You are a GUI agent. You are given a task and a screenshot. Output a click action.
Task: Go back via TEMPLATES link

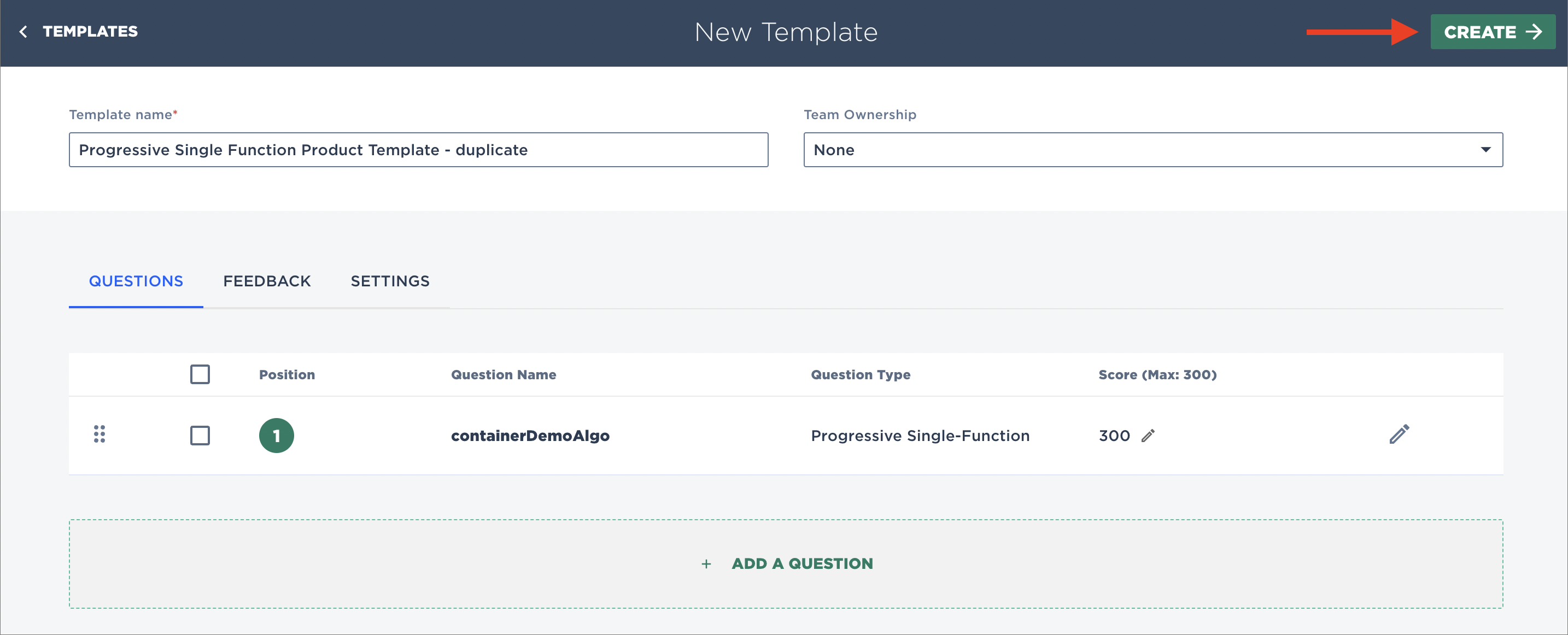click(90, 32)
